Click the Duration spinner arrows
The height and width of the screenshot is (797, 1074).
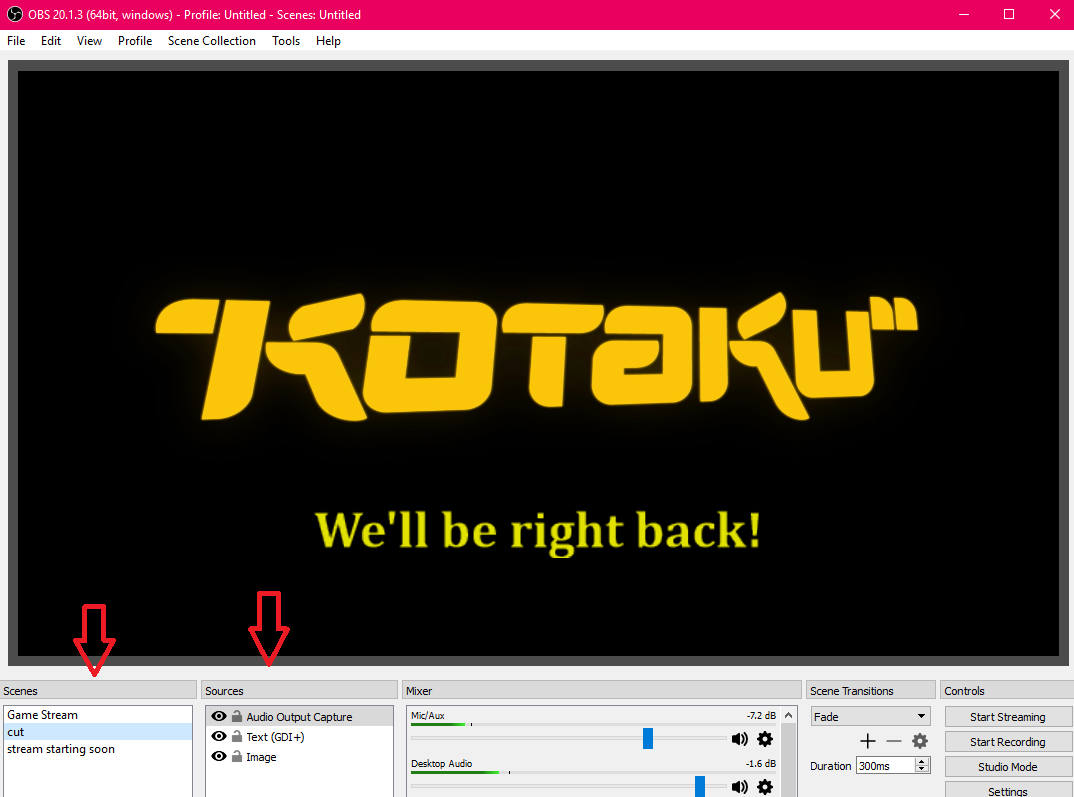click(922, 765)
